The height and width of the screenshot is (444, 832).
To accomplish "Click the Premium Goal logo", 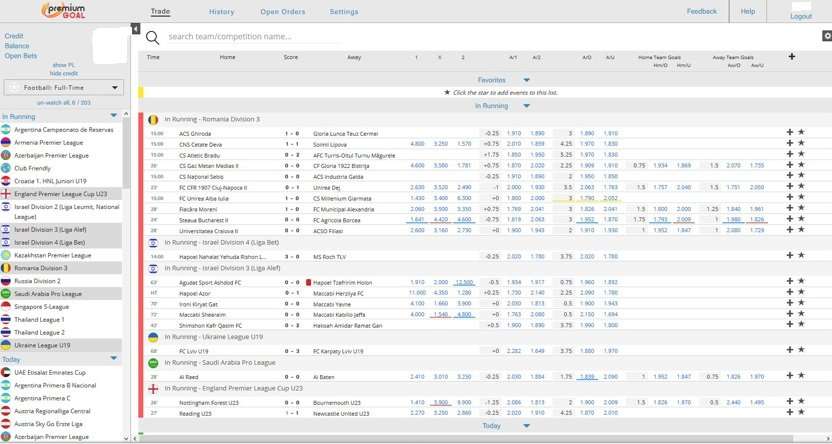I will [63, 10].
